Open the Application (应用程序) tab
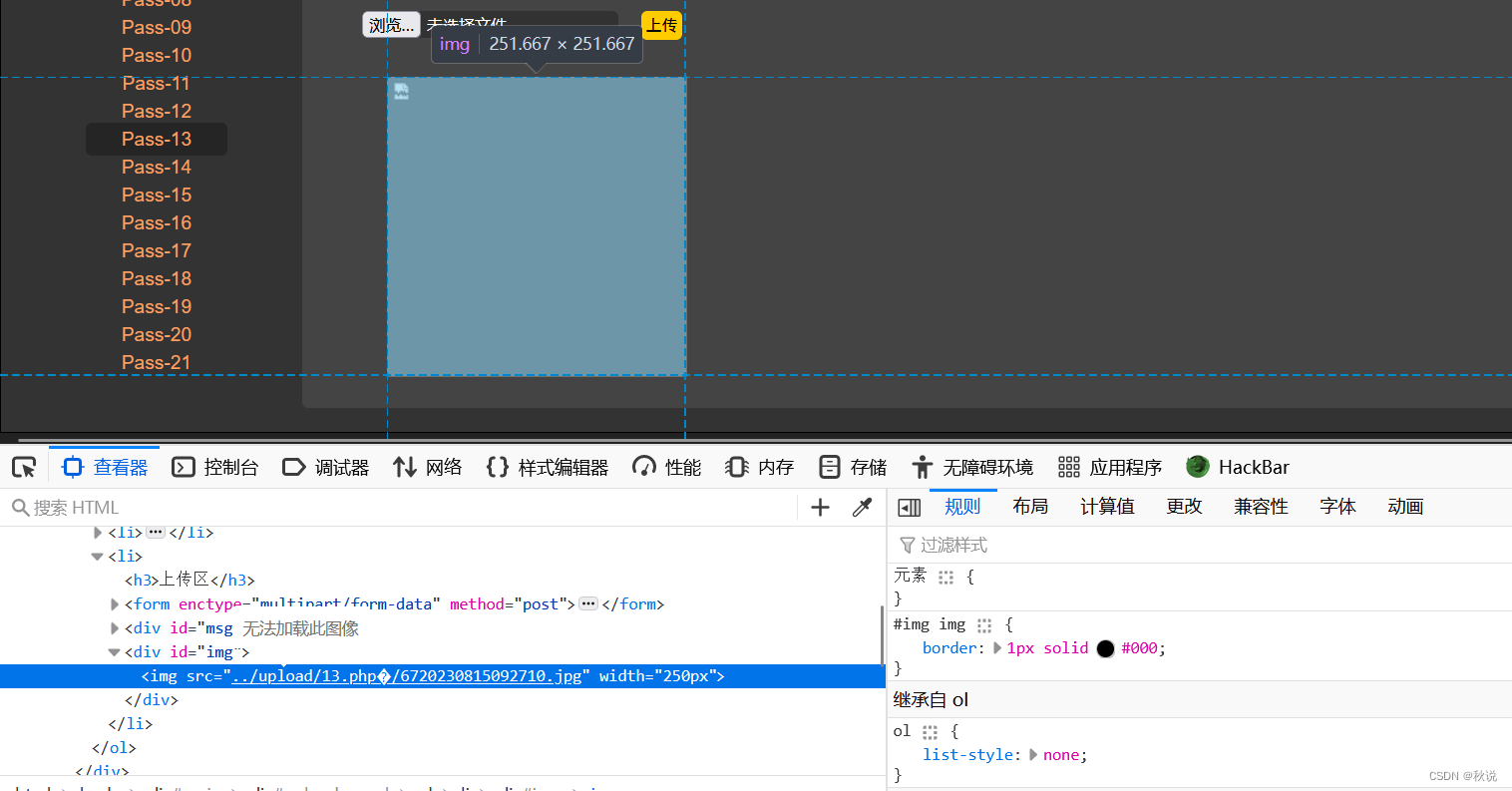1512x791 pixels. pos(1110,467)
